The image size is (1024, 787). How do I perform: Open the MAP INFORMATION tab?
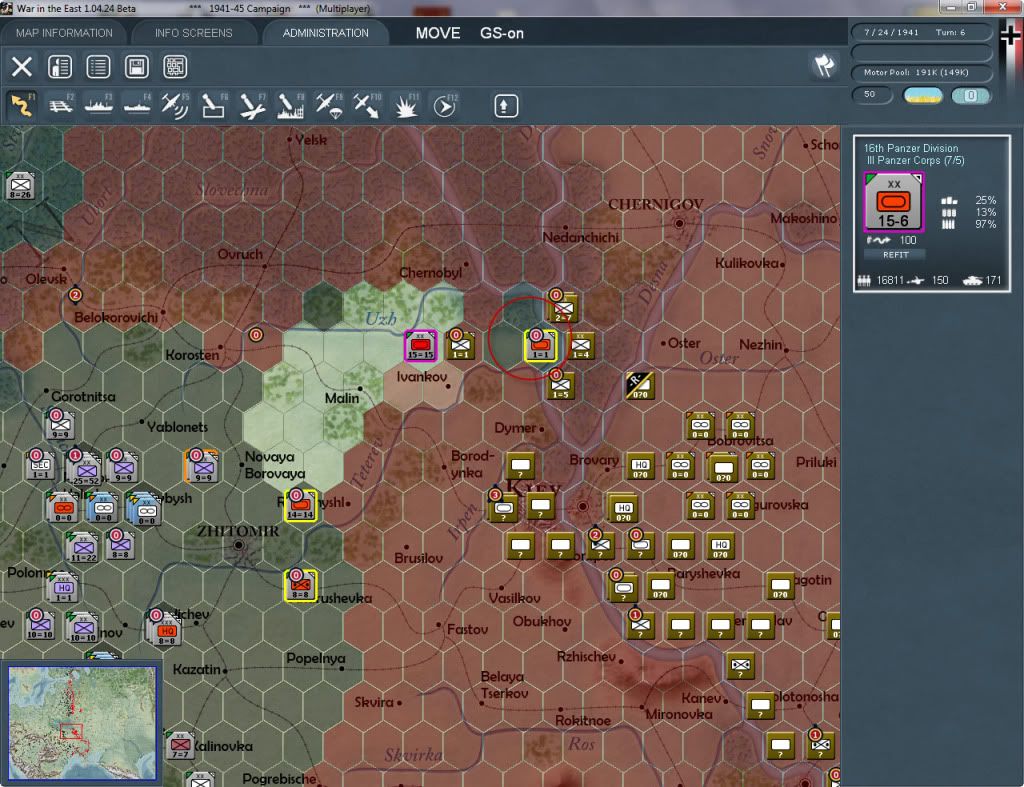(x=64, y=33)
